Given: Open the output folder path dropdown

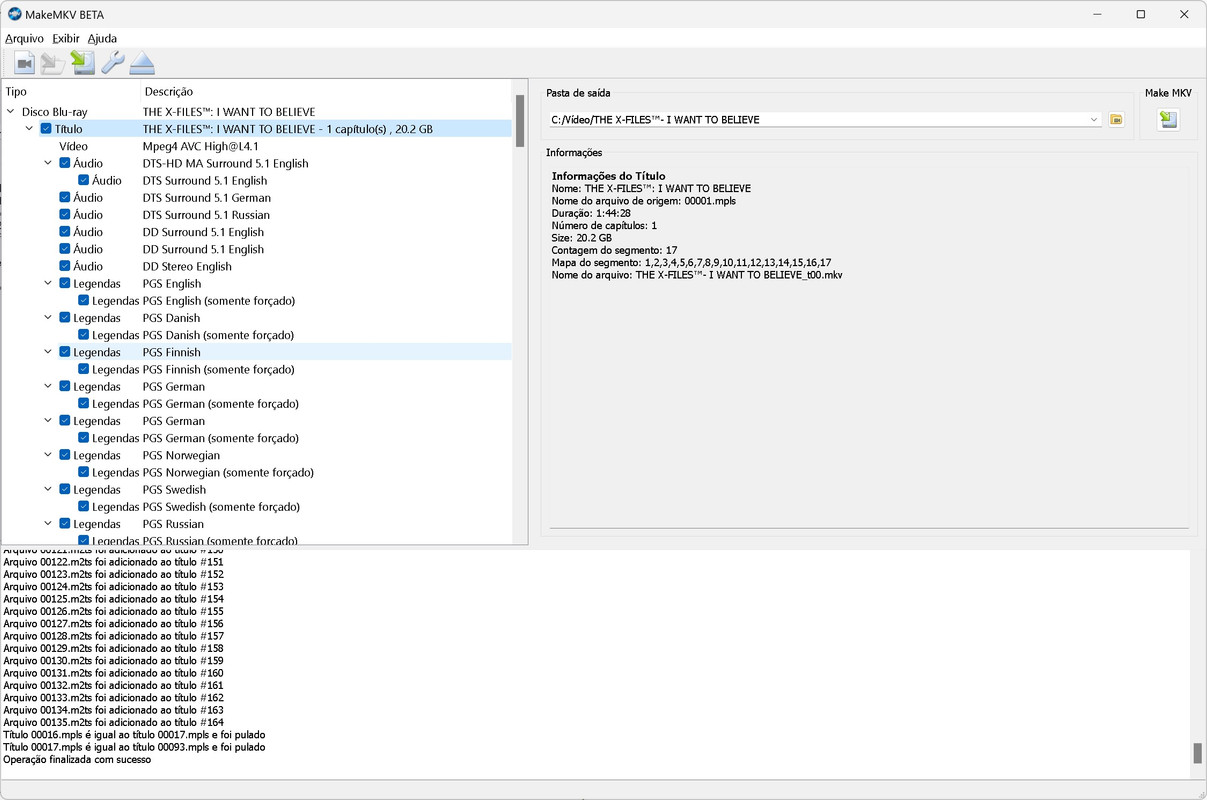Looking at the screenshot, I should tap(1094, 120).
